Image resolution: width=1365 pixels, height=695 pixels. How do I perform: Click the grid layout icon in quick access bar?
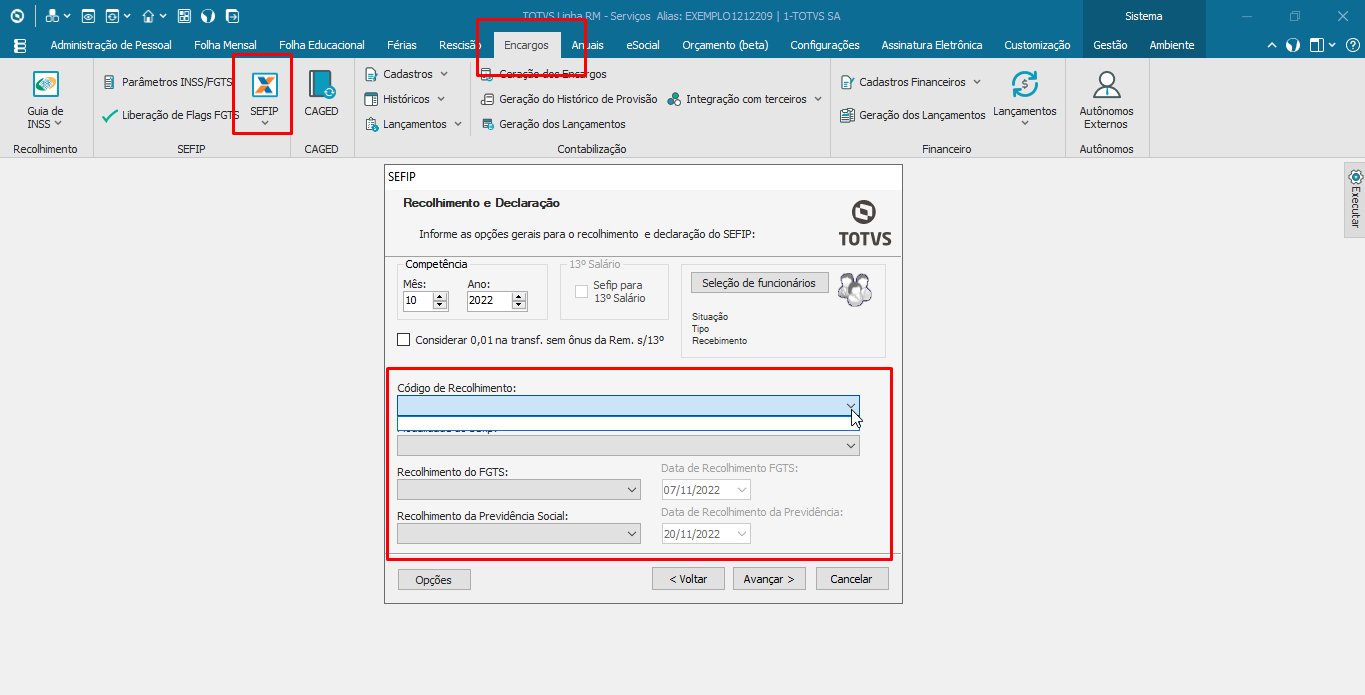184,16
